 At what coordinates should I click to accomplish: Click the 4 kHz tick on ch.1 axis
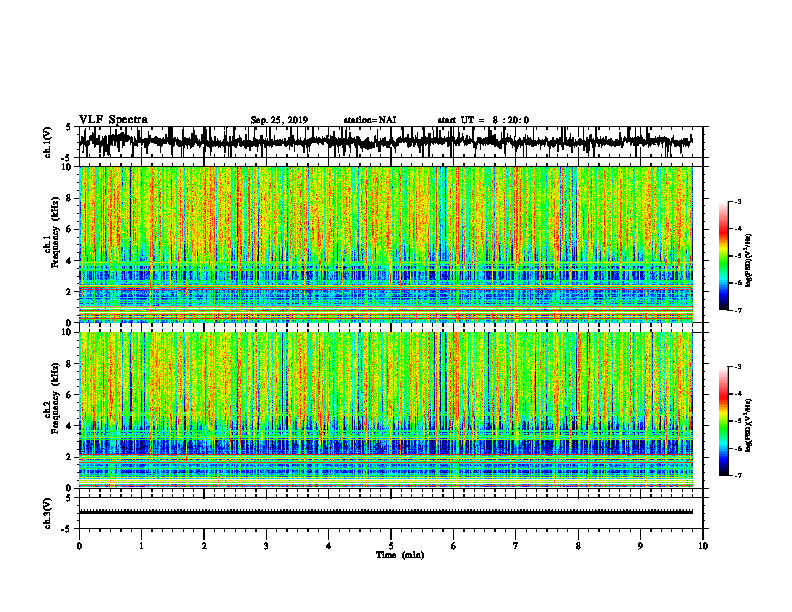coord(69,261)
